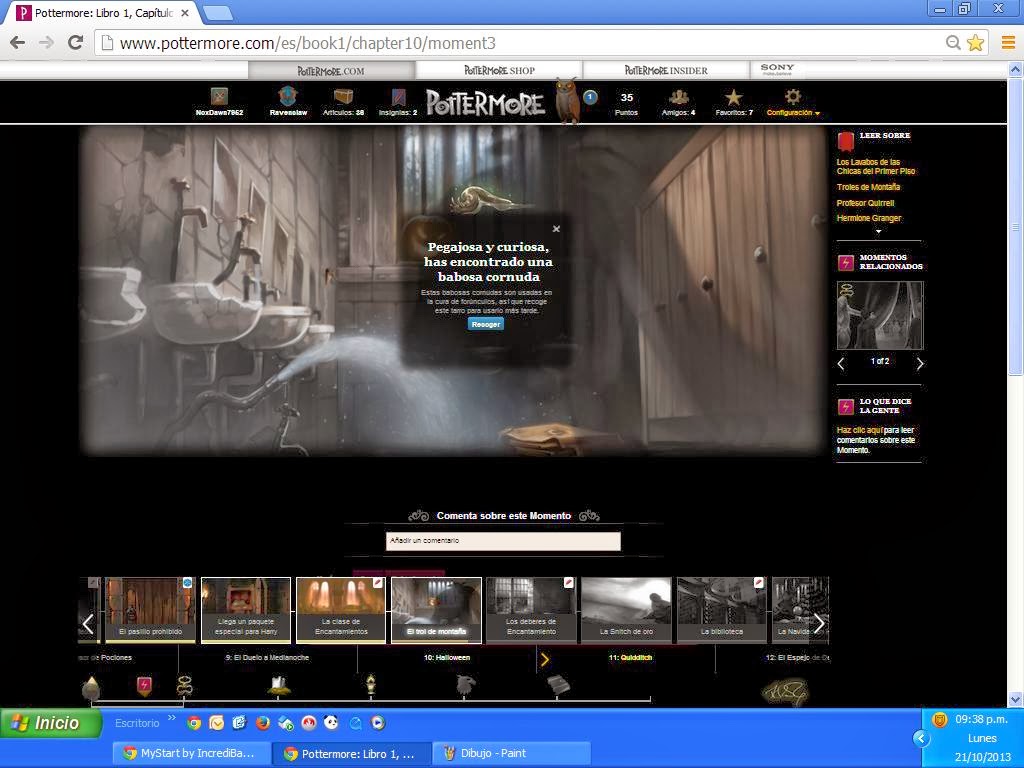Open the Inicio start button

tap(51, 723)
